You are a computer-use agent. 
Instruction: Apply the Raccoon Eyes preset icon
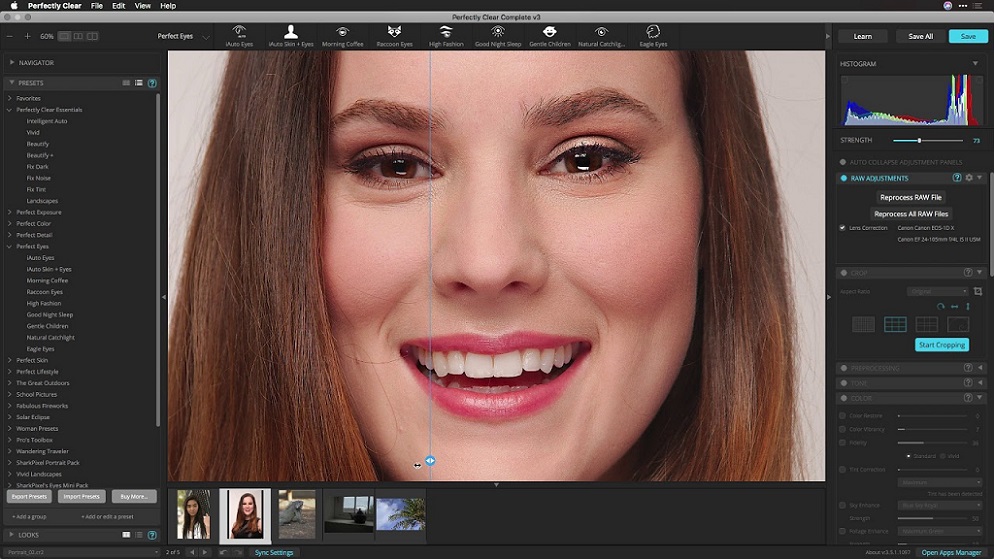click(x=394, y=31)
